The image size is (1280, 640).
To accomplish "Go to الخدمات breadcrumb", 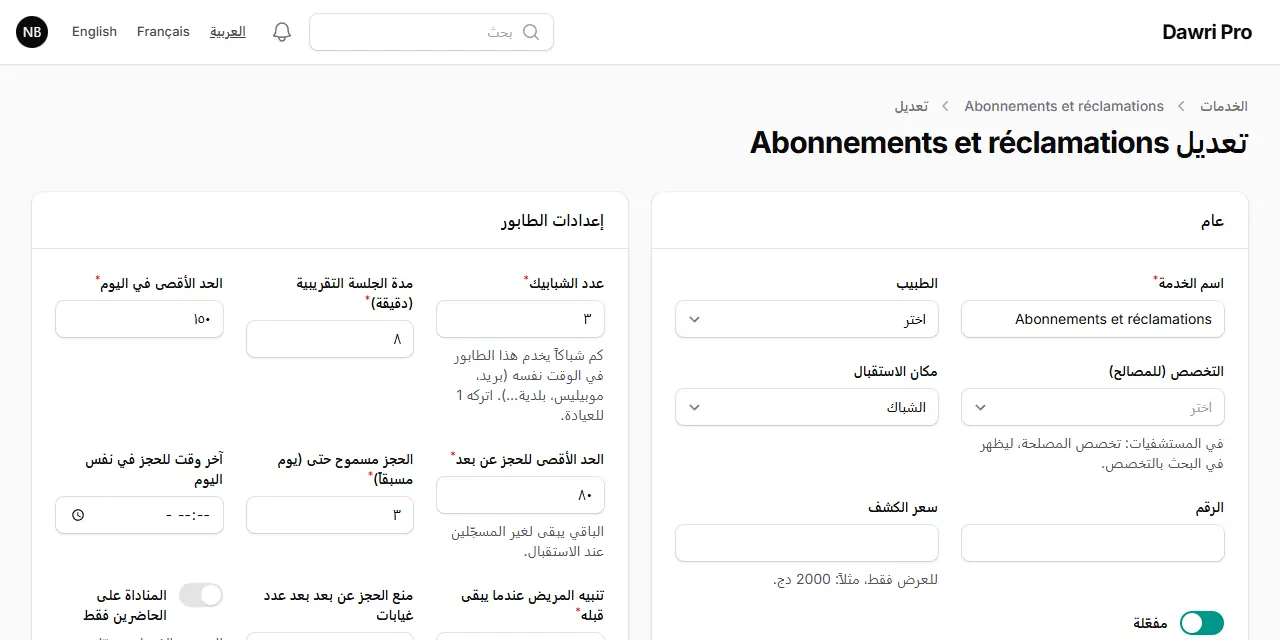I will click(1224, 106).
